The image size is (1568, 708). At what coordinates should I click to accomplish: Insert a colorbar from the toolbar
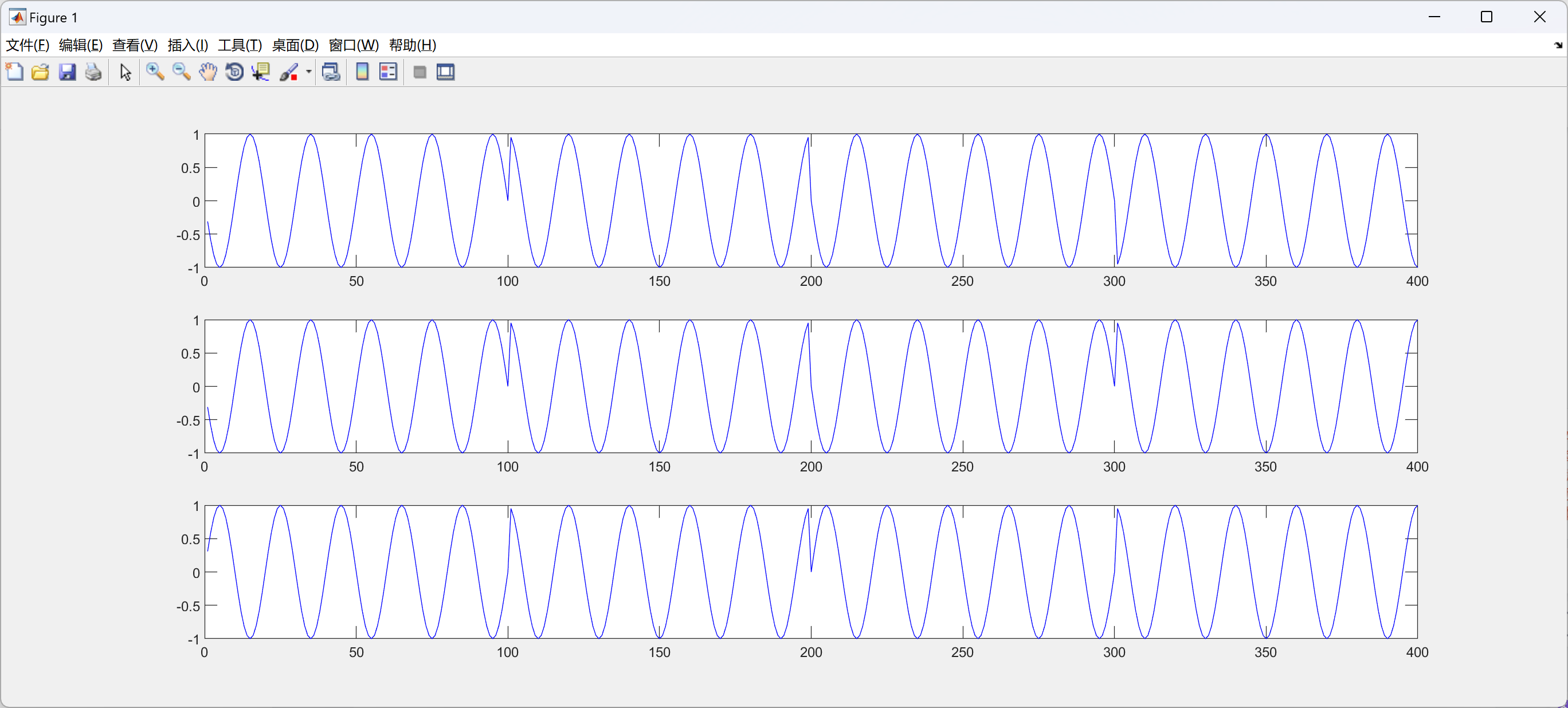[362, 72]
